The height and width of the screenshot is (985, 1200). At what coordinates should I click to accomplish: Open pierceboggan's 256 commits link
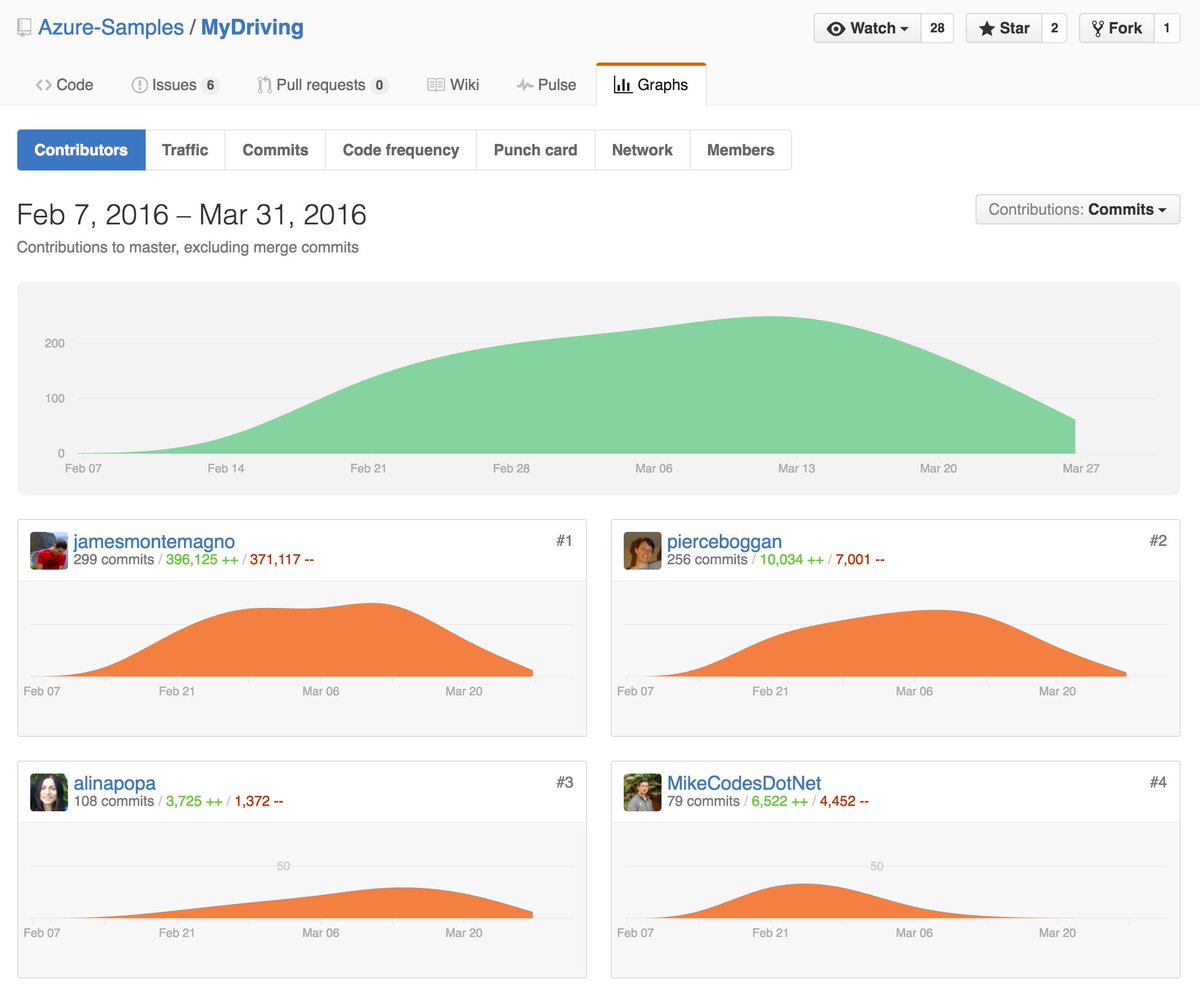tap(707, 560)
